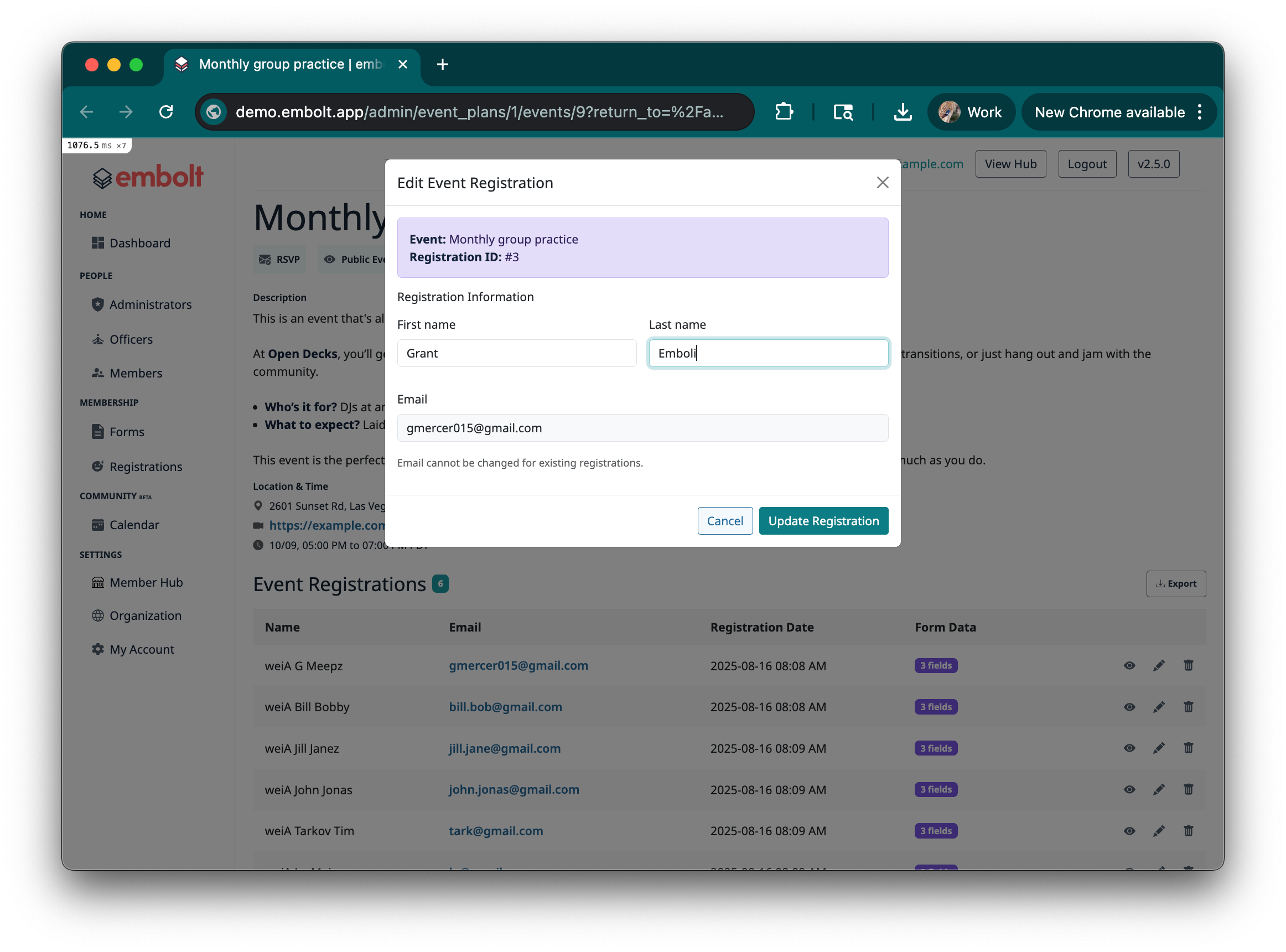Cancel the registration edit
Image resolution: width=1286 pixels, height=952 pixels.
tap(724, 521)
